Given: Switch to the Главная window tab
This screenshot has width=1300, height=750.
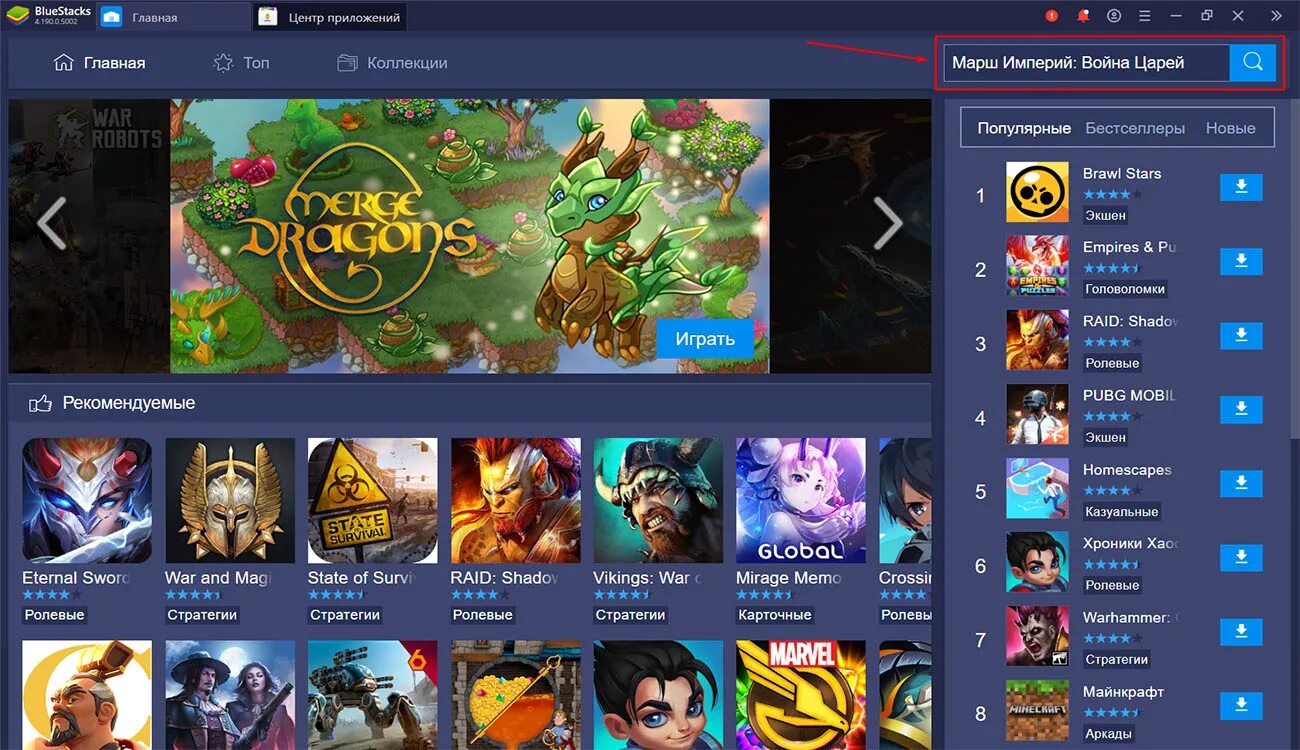Looking at the screenshot, I should point(174,17).
